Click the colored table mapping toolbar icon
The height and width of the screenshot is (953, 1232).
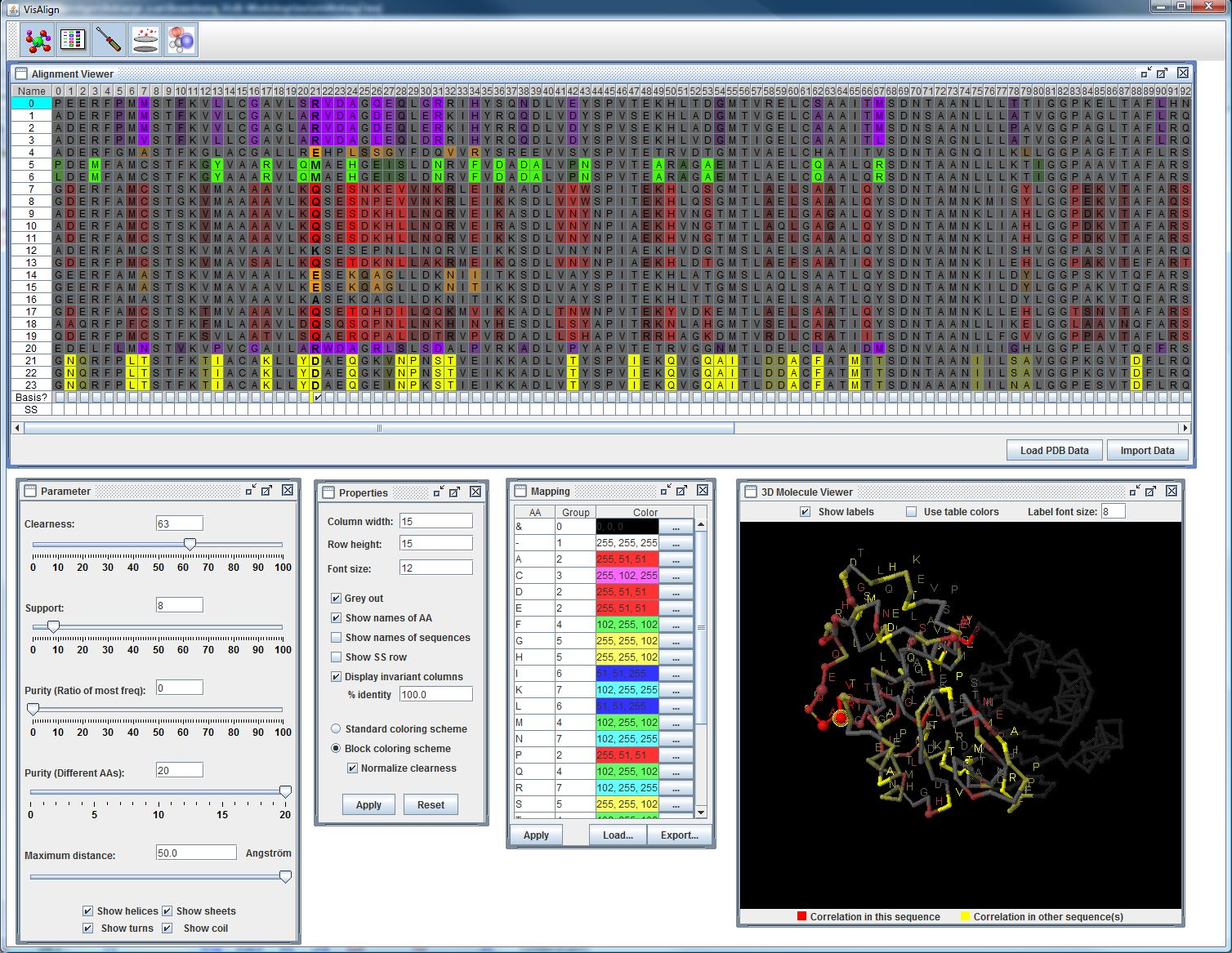[x=74, y=40]
